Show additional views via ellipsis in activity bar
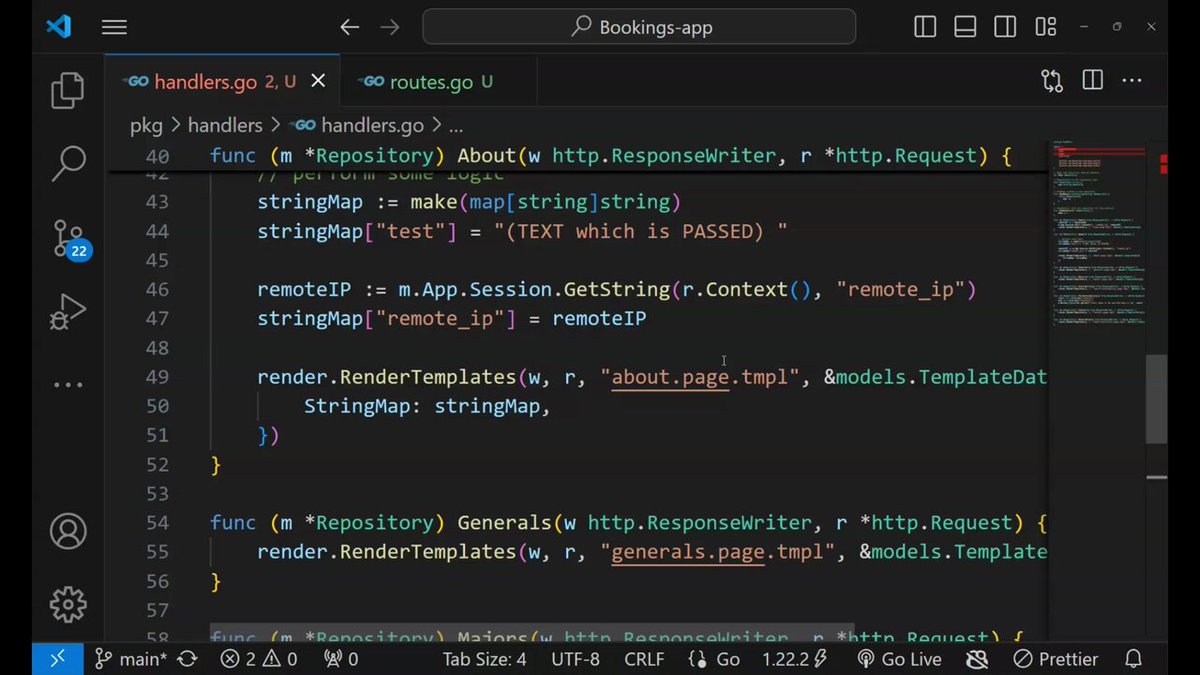The width and height of the screenshot is (1200, 675). (67, 384)
